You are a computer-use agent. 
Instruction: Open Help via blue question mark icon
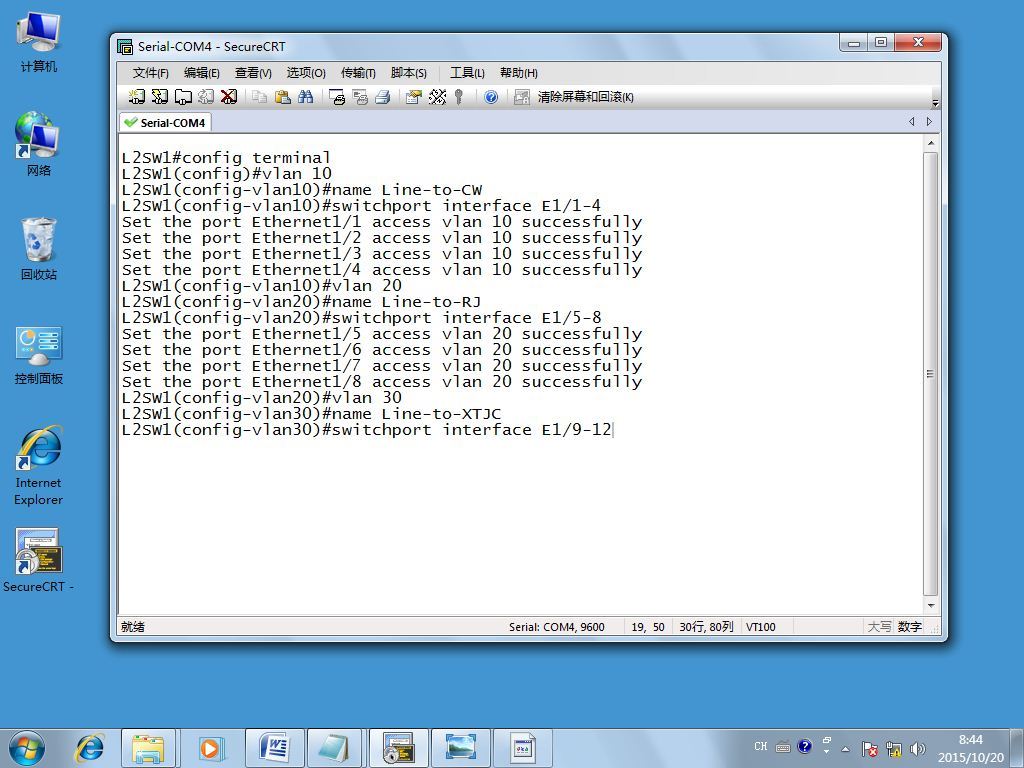point(491,97)
